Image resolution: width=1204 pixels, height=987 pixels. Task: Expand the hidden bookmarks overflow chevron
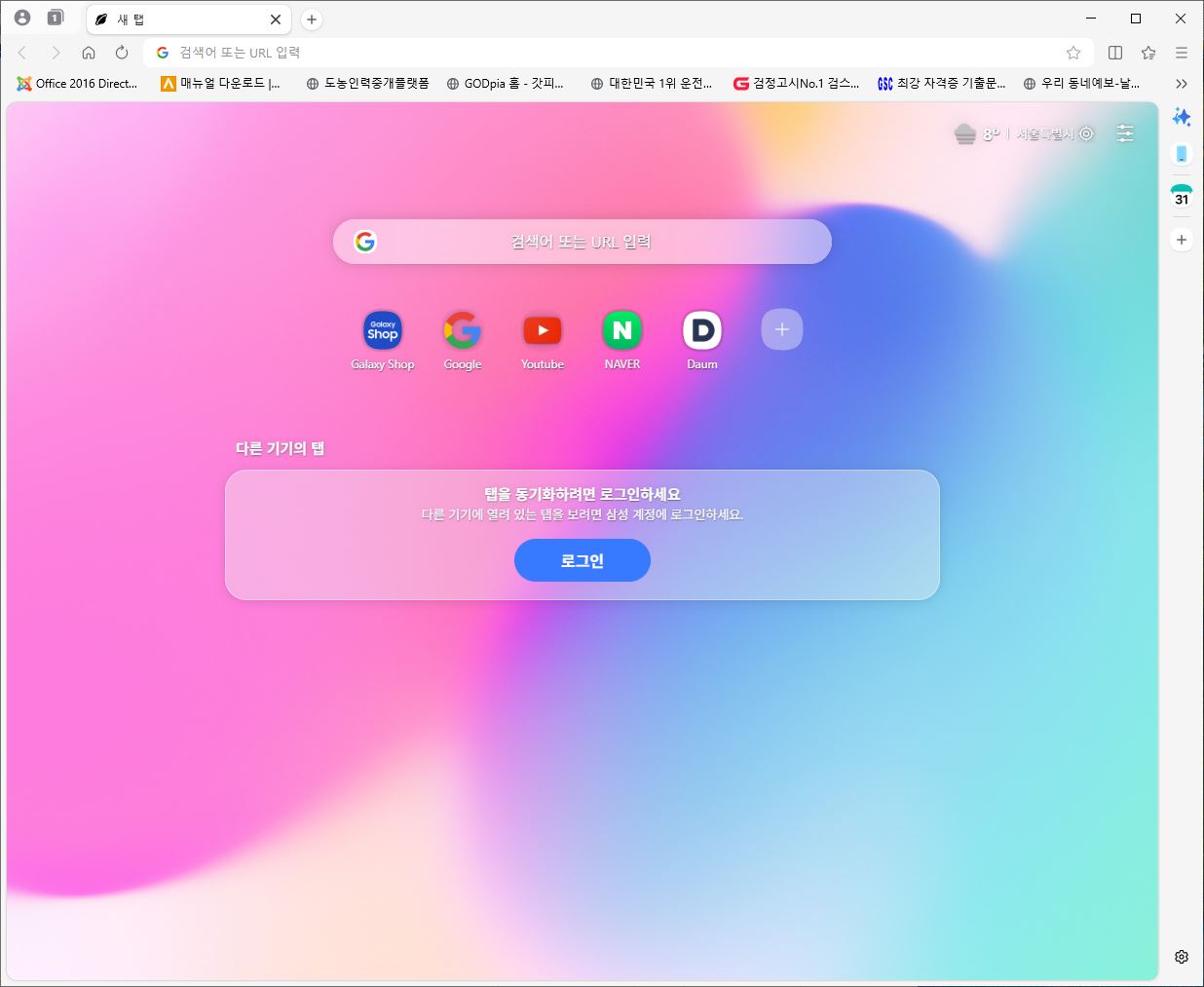(1181, 84)
